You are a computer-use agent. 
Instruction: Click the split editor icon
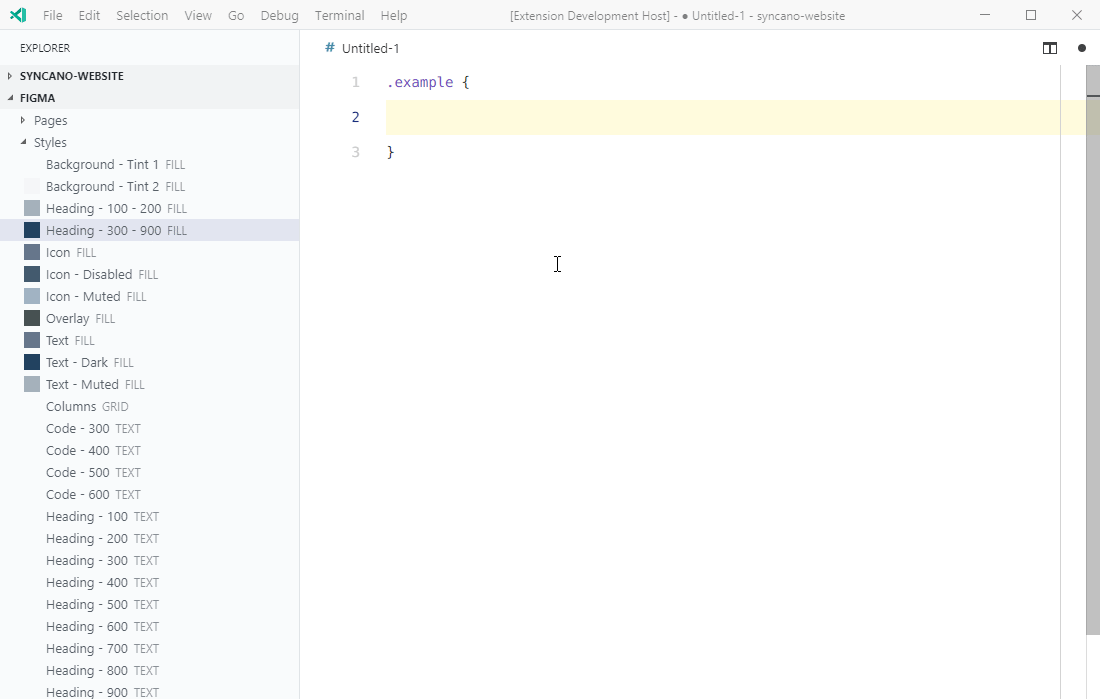click(1048, 47)
